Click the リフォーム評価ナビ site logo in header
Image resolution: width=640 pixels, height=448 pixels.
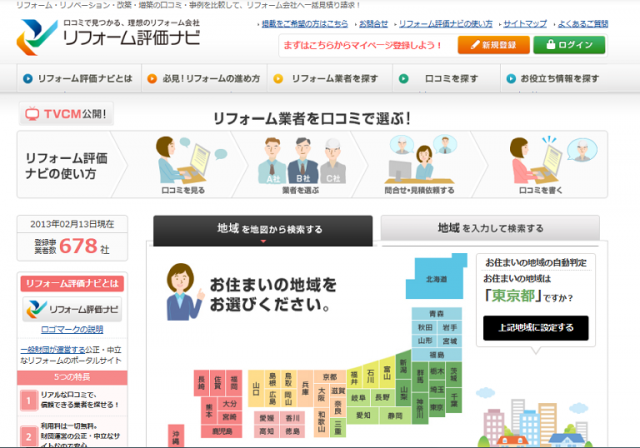(x=110, y=36)
